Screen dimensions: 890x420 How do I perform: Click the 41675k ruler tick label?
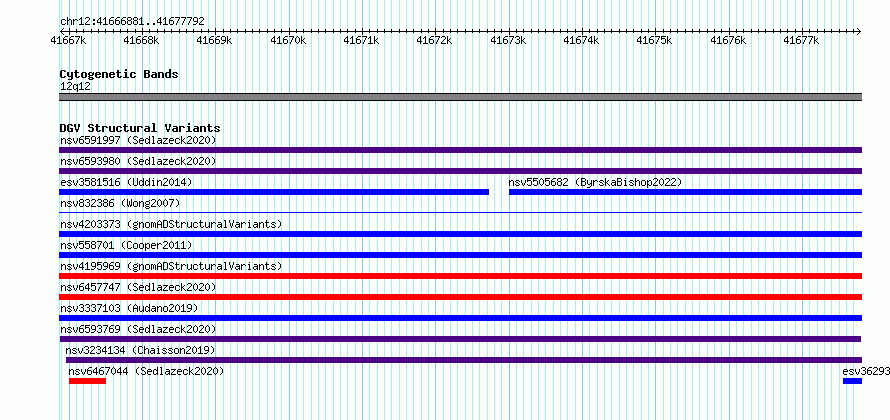pyautogui.click(x=654, y=40)
